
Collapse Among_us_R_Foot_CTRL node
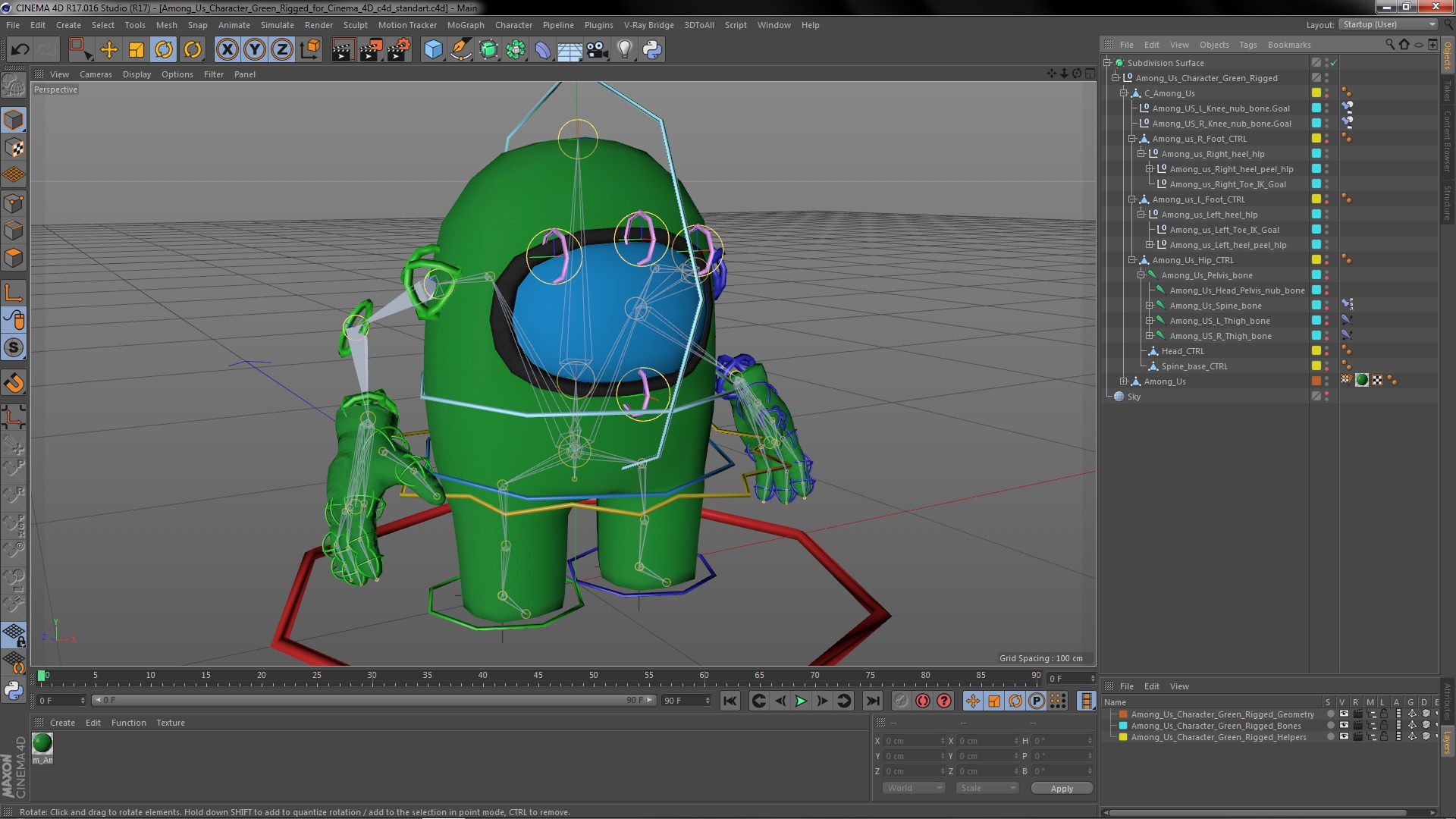tap(1132, 139)
